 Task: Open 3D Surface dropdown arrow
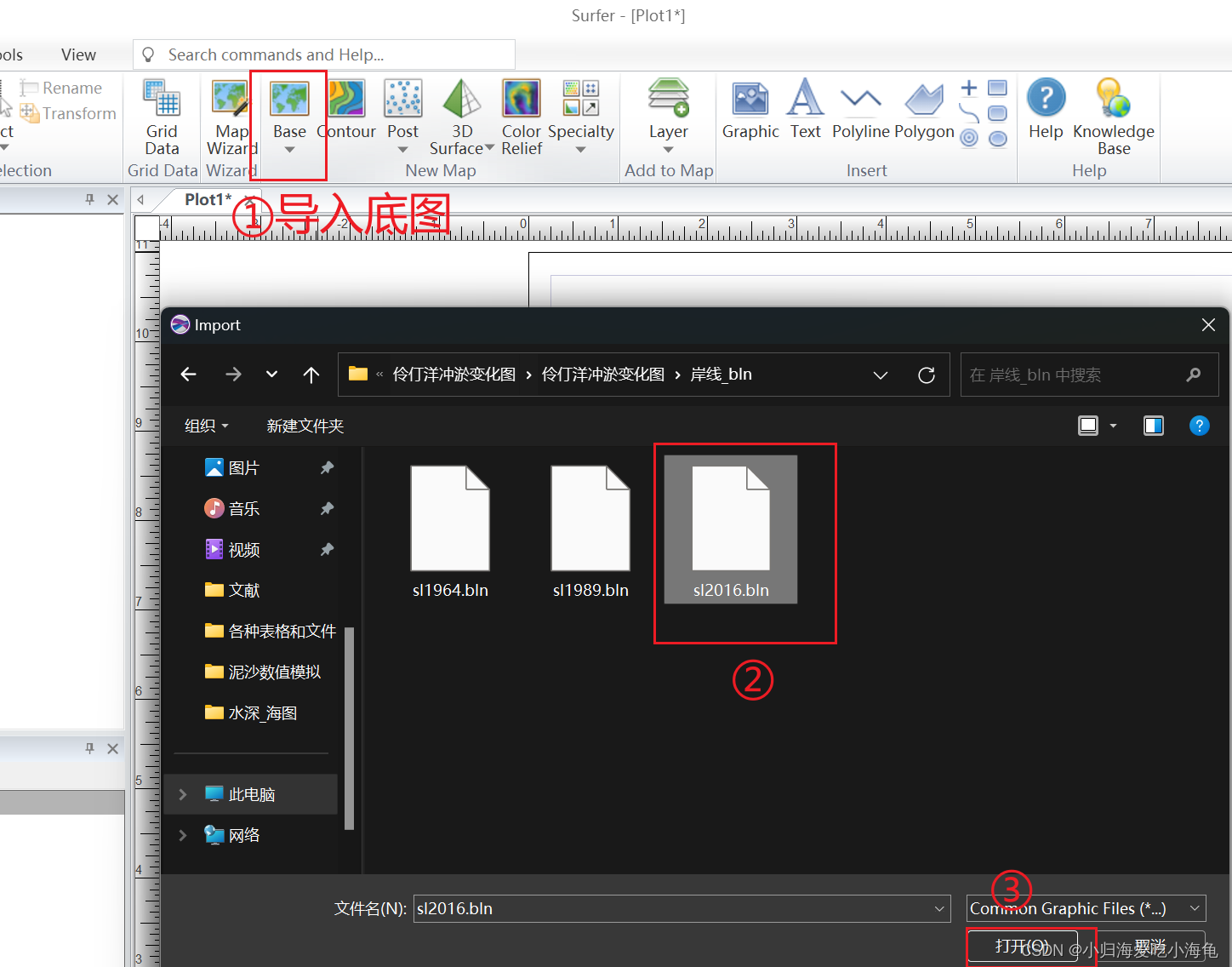(489, 149)
